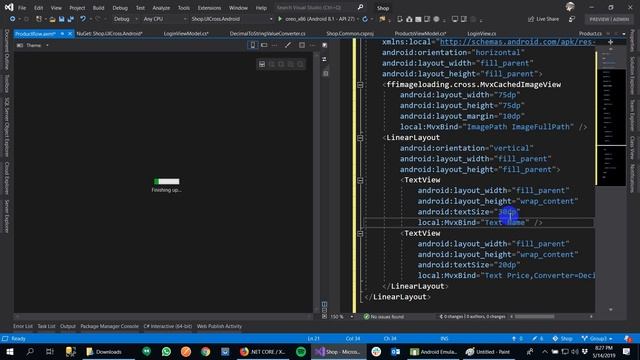Click the Save file toolbar icon
This screenshot has width=640, height=360.
click(61, 19)
